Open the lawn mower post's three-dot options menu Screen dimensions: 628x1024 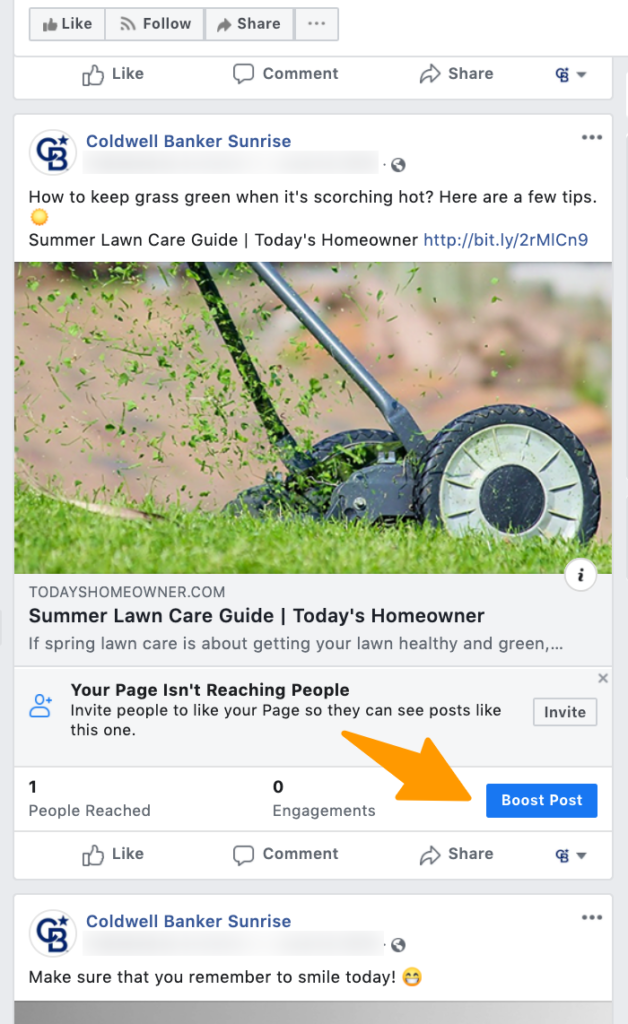coord(591,137)
